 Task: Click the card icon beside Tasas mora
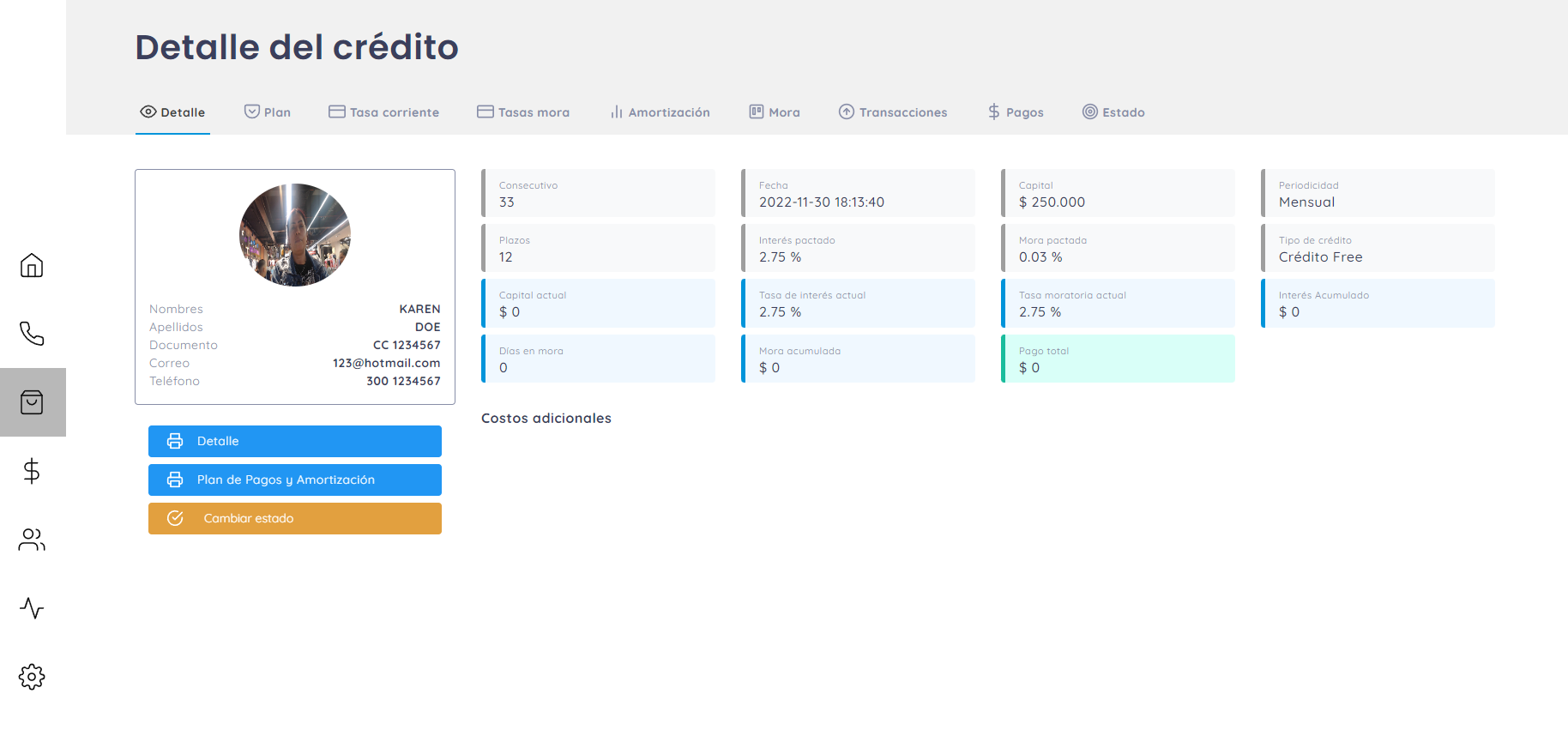(x=485, y=112)
